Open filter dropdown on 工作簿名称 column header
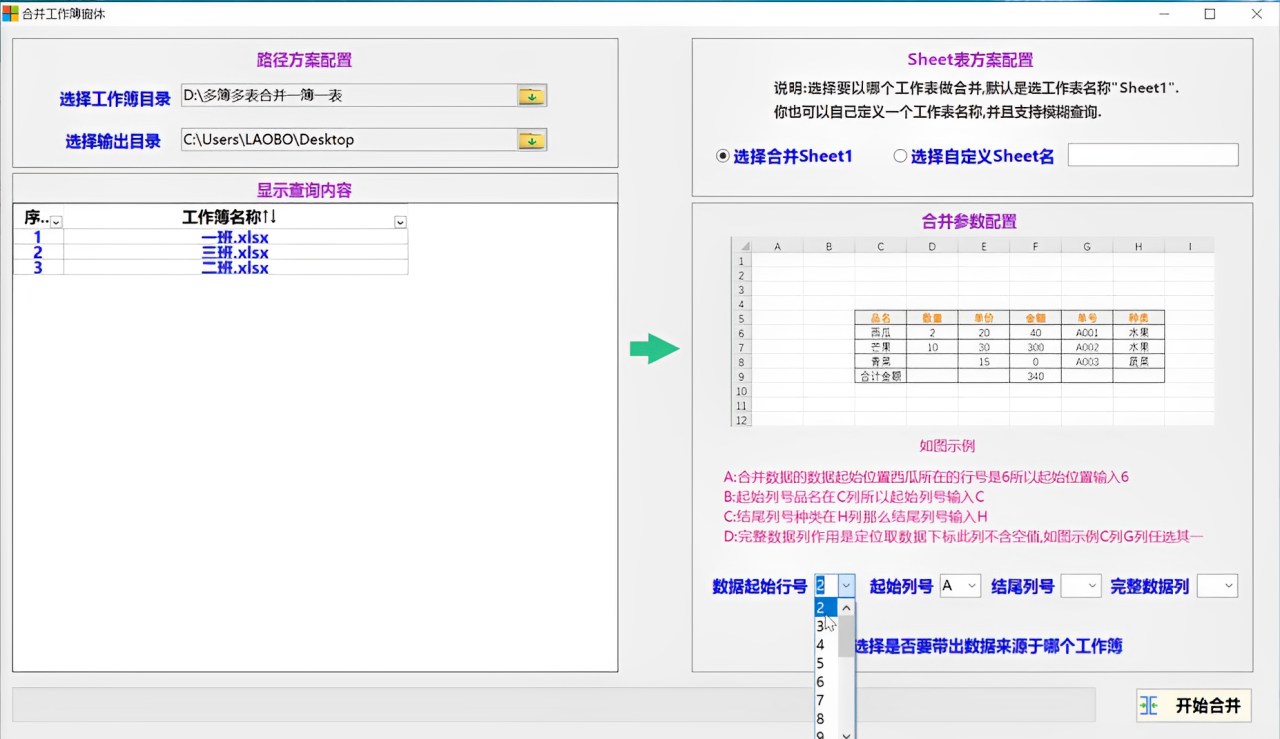This screenshot has height=739, width=1280. point(400,222)
